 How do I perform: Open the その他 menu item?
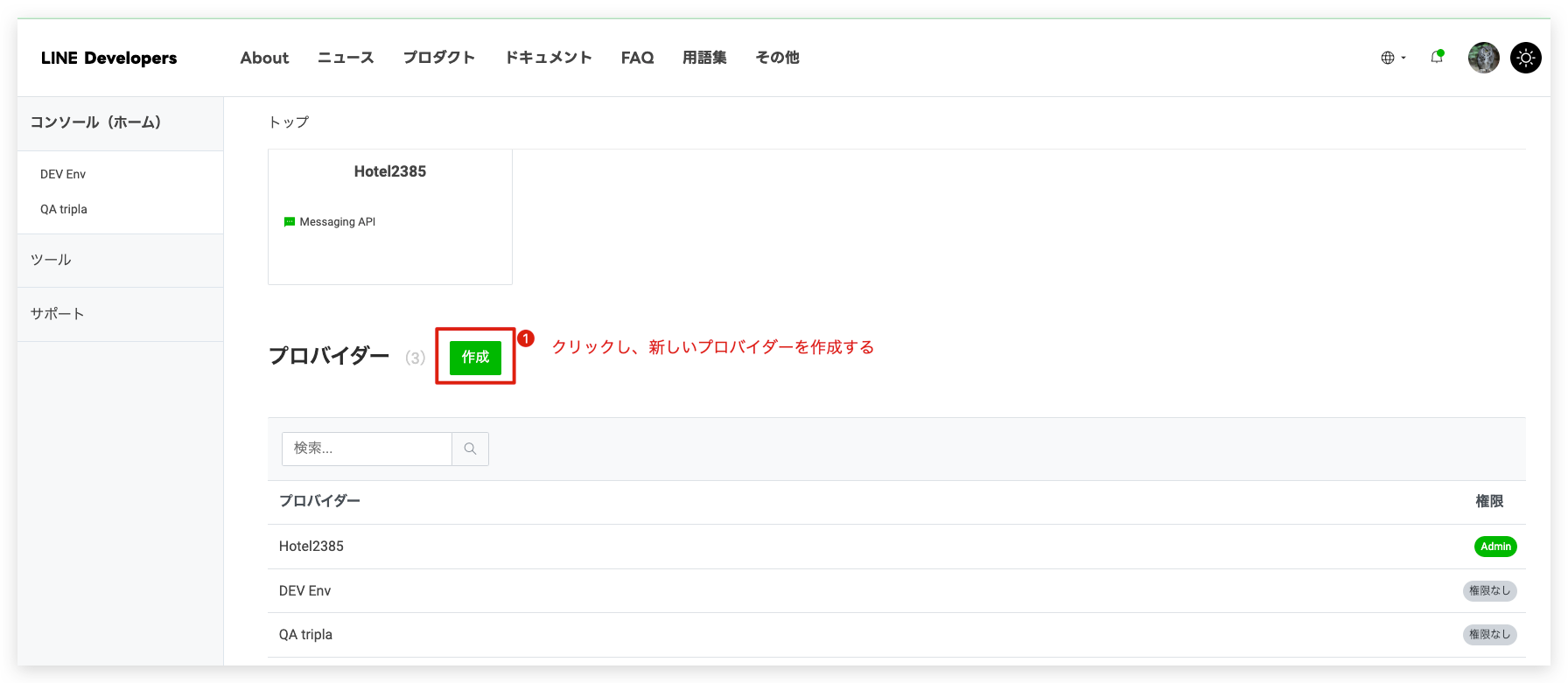pos(778,58)
